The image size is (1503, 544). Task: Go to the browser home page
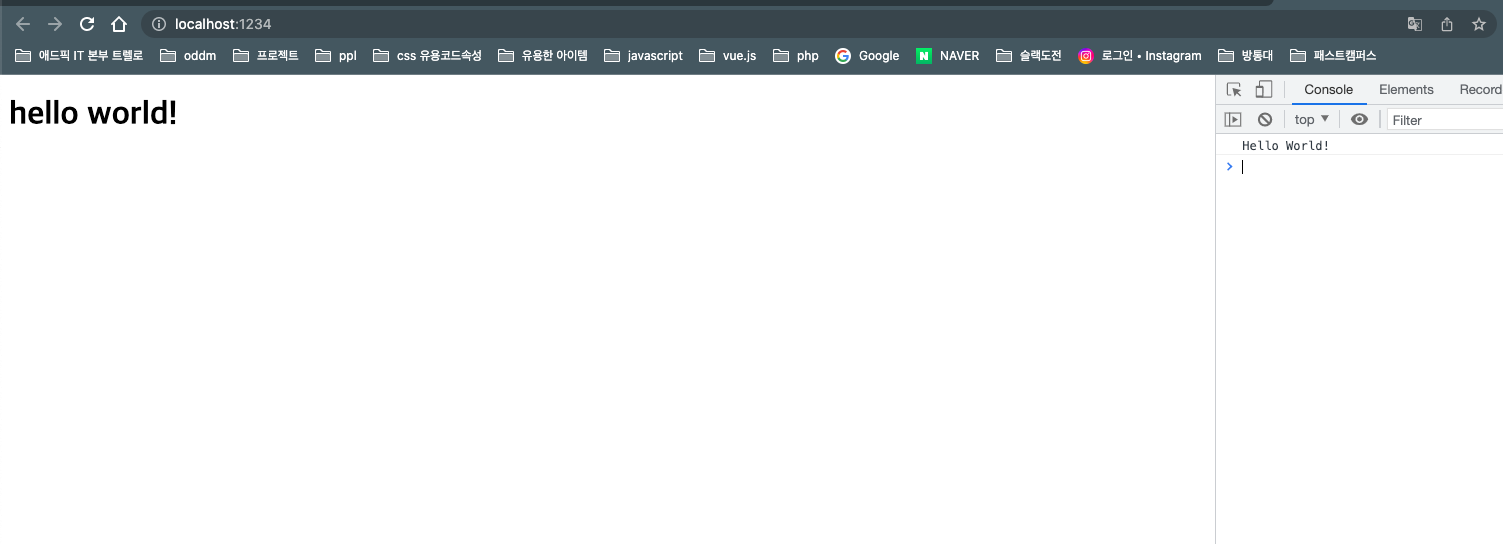point(119,24)
